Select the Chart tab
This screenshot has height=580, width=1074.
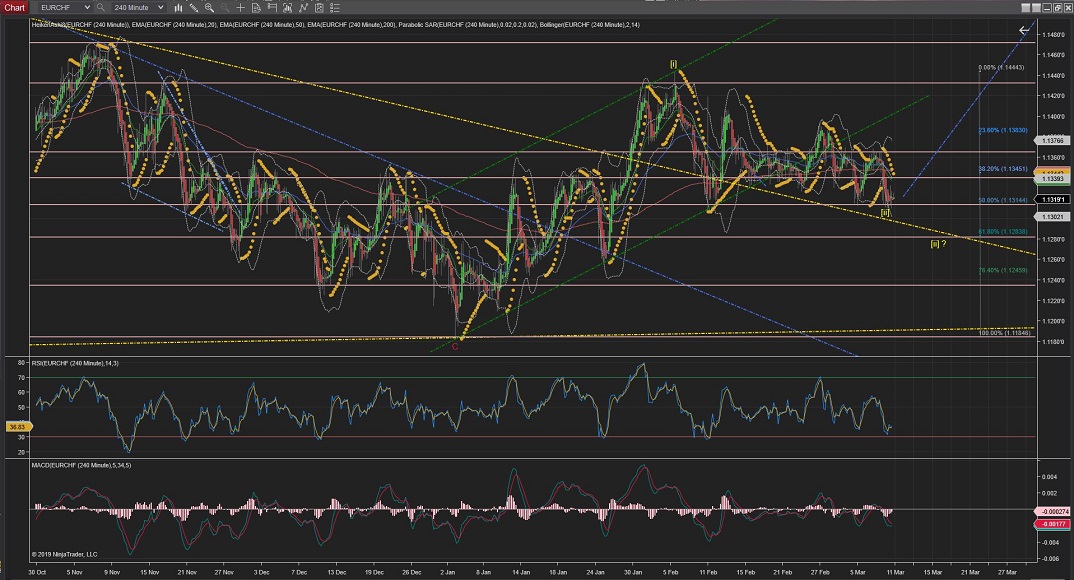pyautogui.click(x=14, y=8)
